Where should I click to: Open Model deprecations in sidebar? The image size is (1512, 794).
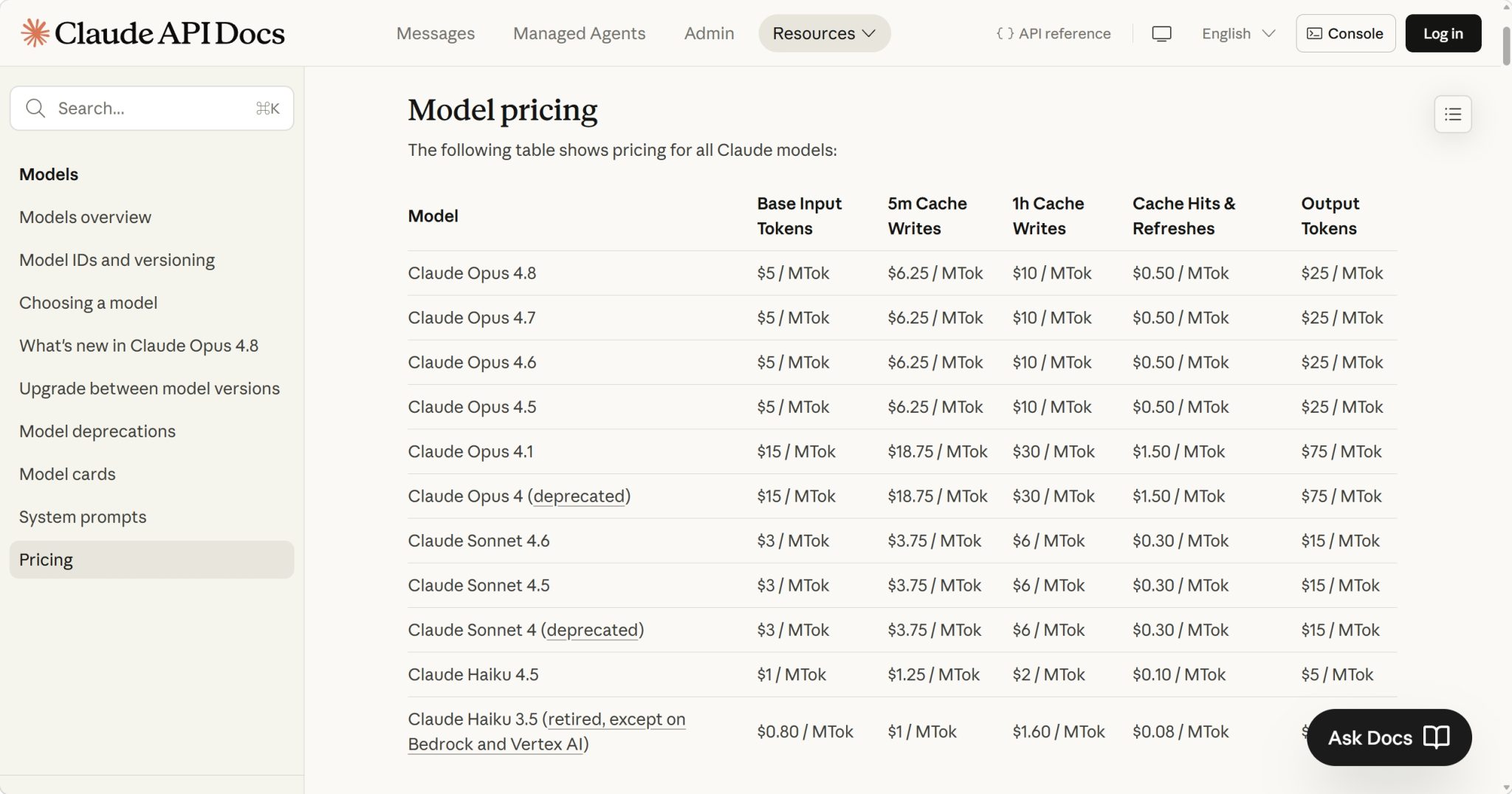97,431
